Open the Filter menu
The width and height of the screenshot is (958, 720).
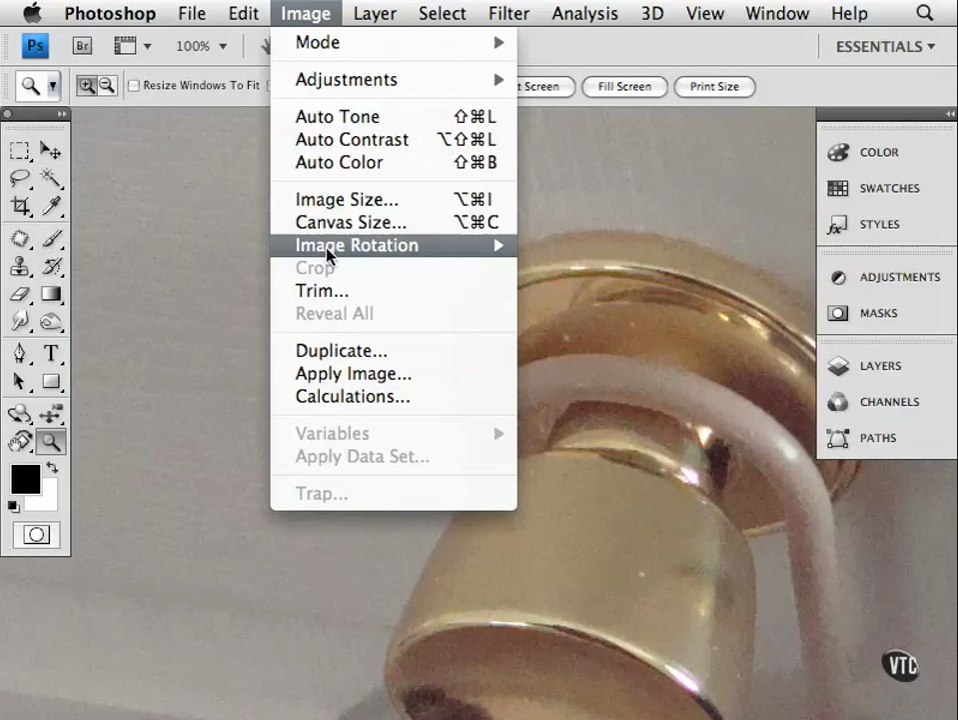click(x=509, y=13)
